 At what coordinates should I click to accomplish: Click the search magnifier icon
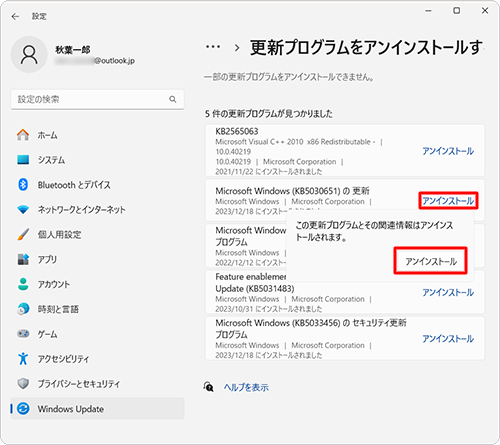pyautogui.click(x=172, y=99)
